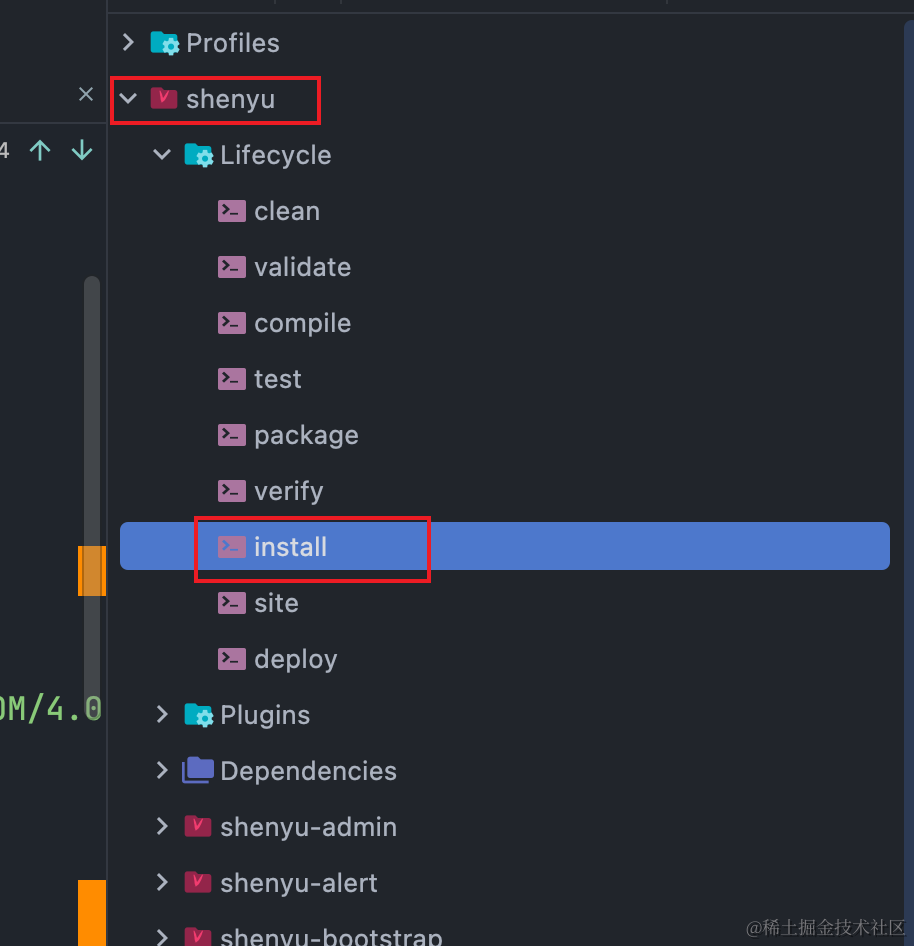Viewport: 914px width, 946px height.
Task: Select the verify lifecycle goal
Action: [x=289, y=492]
